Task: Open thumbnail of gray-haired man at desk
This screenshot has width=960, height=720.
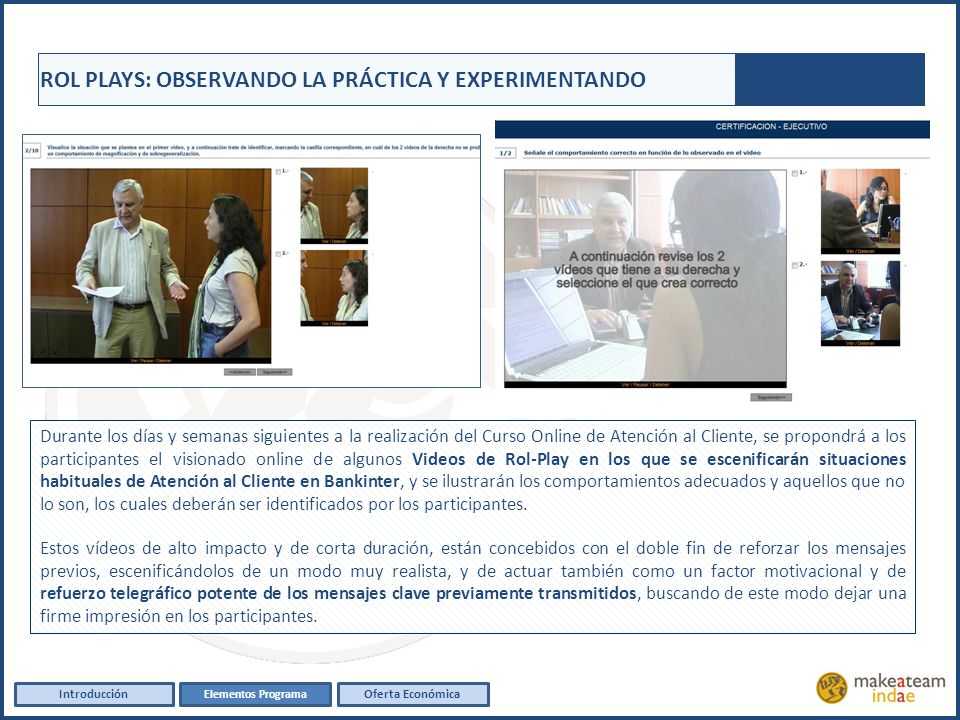Action: [860, 301]
